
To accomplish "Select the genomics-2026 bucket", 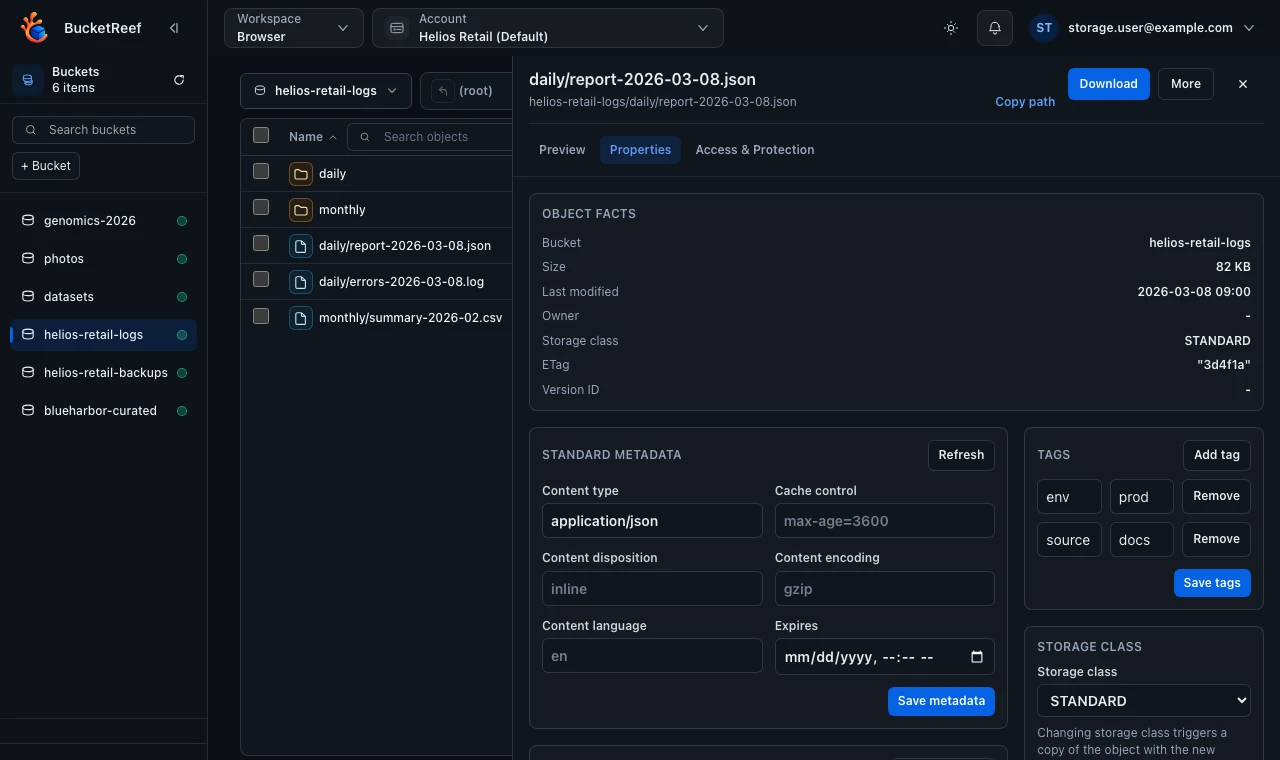I will (104, 220).
